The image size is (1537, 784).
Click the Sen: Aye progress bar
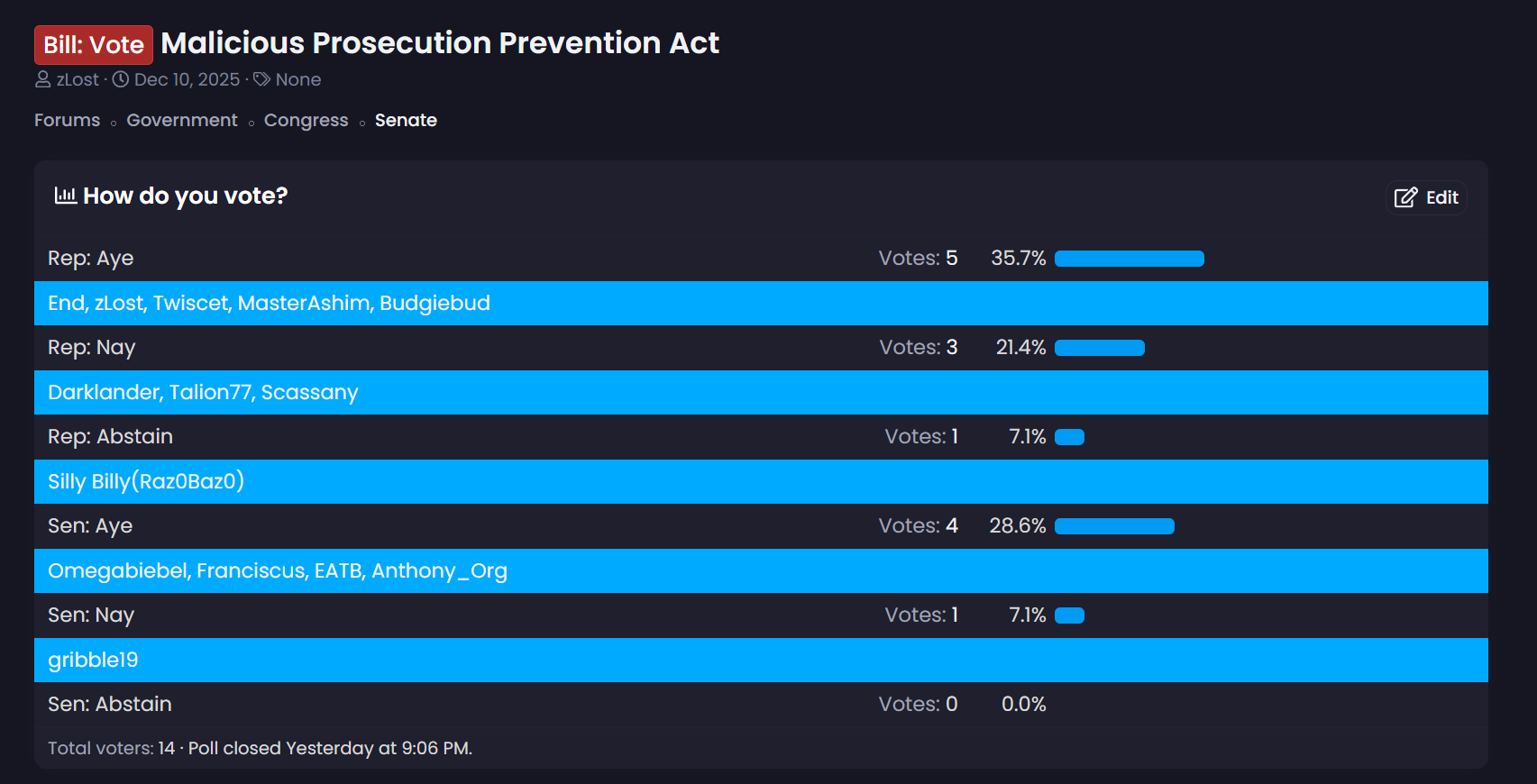pyautogui.click(x=1114, y=526)
